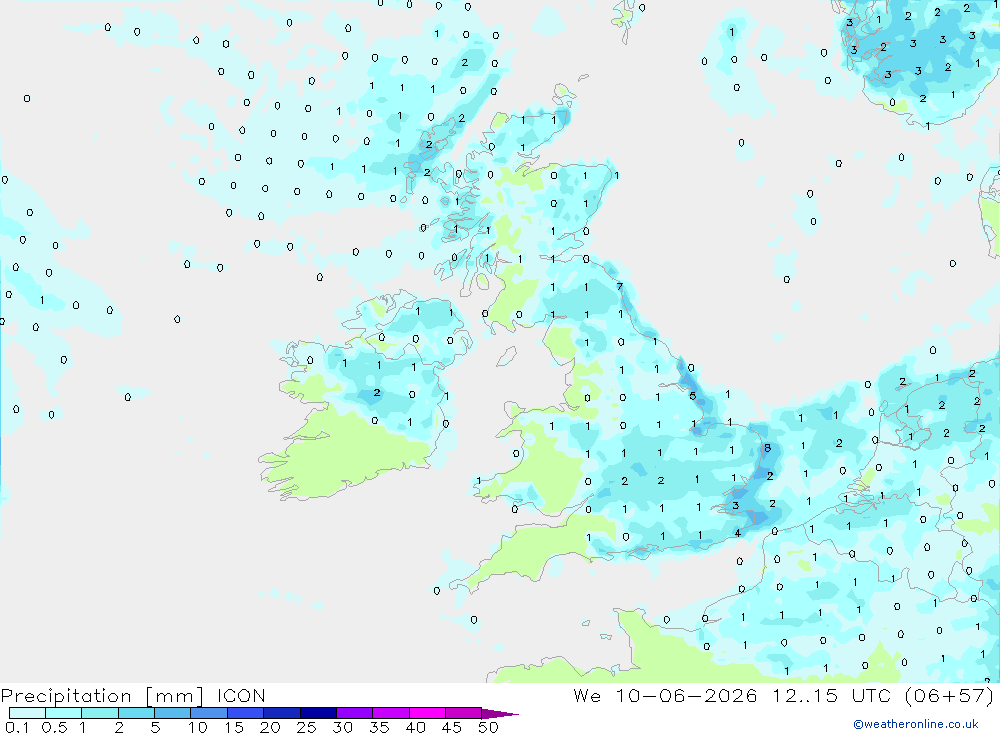Click the '25' legend scale label
1000x733 pixels.
pyautogui.click(x=307, y=727)
